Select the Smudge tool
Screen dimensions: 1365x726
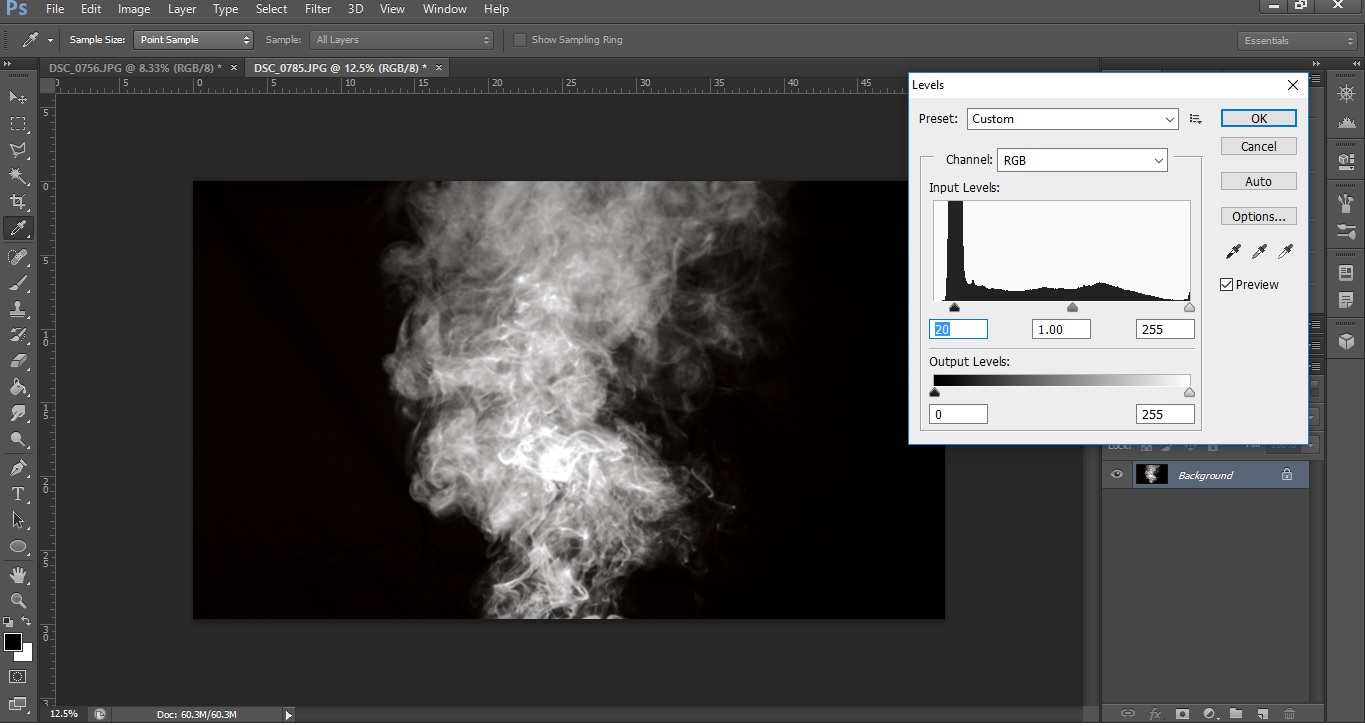(18, 413)
